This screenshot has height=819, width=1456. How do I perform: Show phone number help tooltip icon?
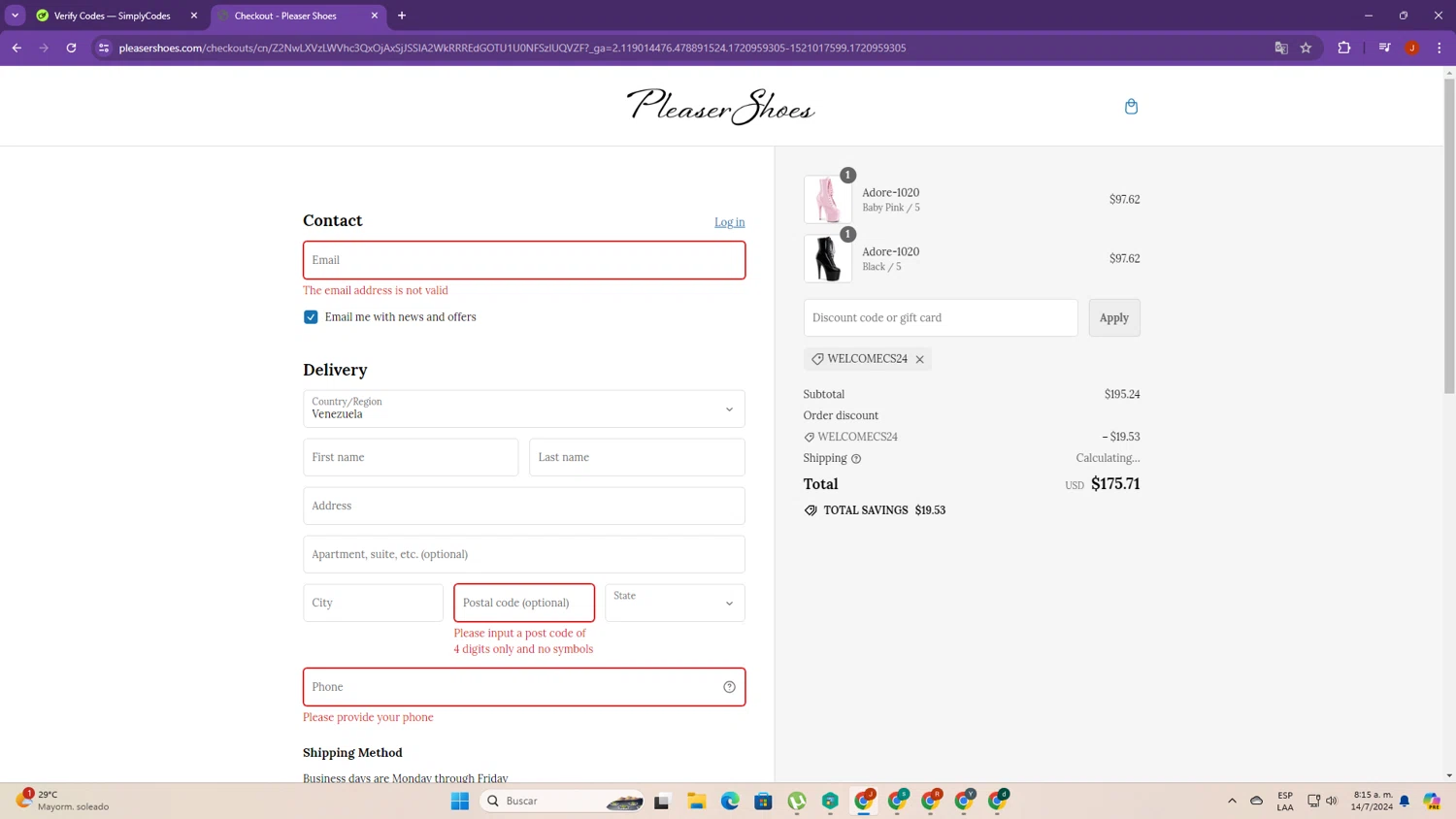click(x=729, y=687)
